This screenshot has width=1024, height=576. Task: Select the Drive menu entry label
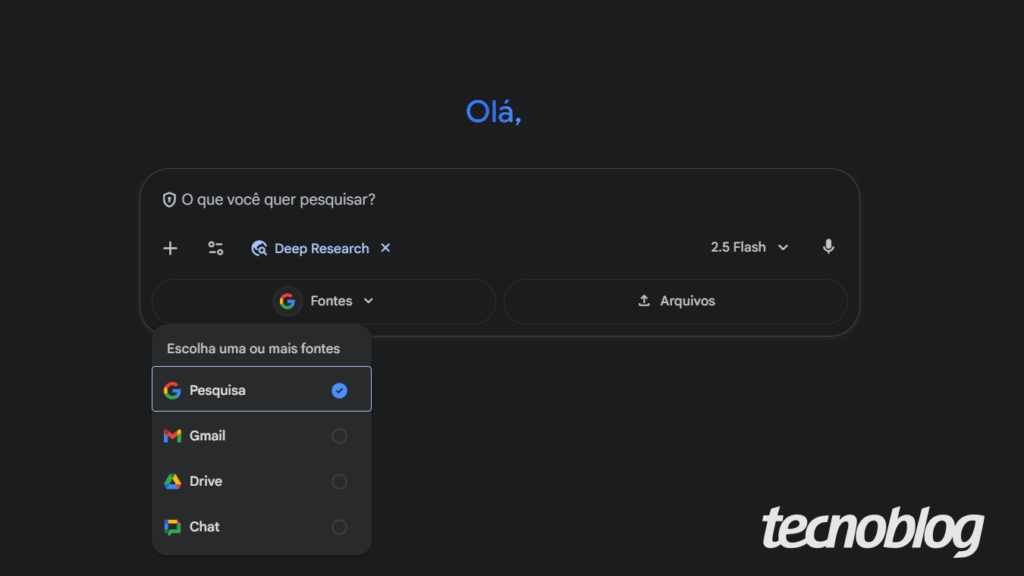(206, 481)
